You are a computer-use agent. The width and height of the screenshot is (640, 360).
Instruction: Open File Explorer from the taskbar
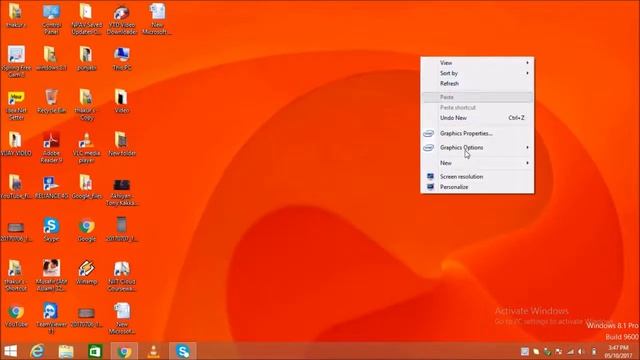66,351
